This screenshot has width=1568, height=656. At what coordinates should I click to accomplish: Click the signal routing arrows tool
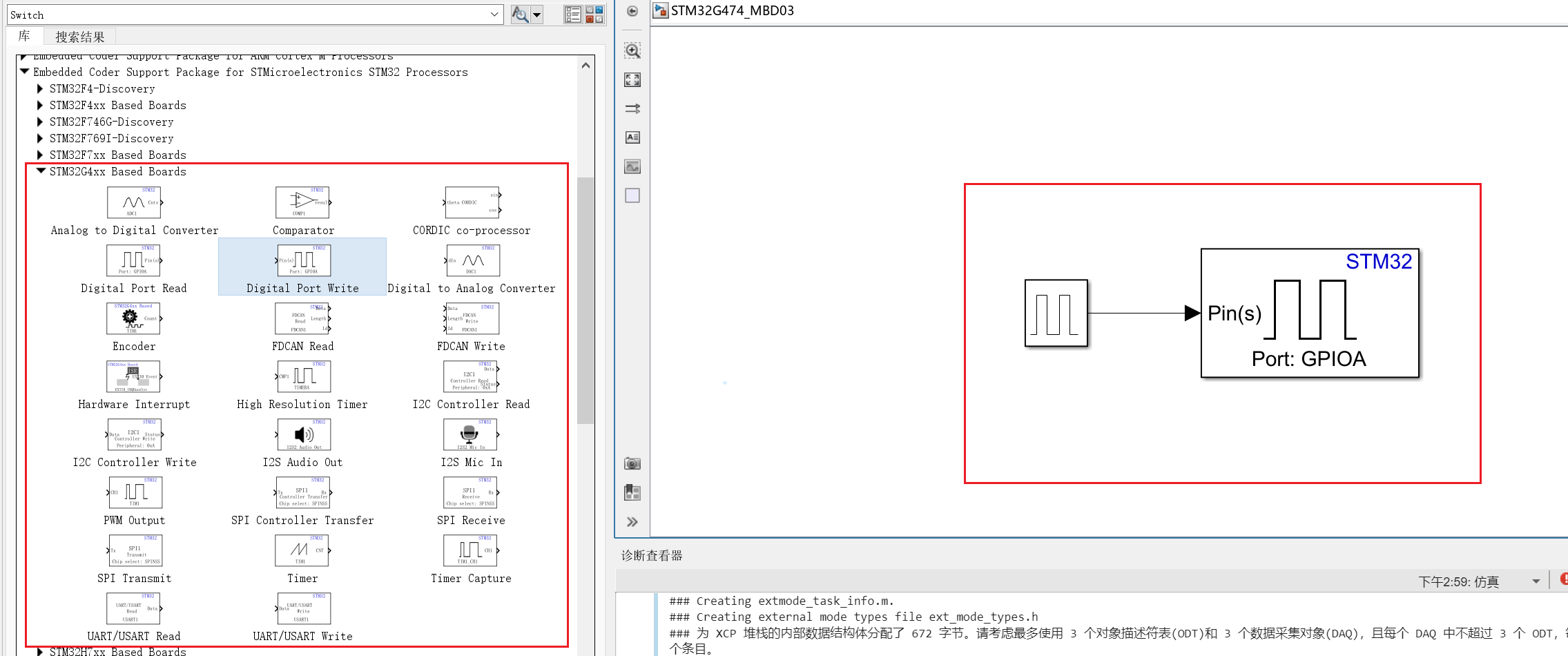[632, 108]
